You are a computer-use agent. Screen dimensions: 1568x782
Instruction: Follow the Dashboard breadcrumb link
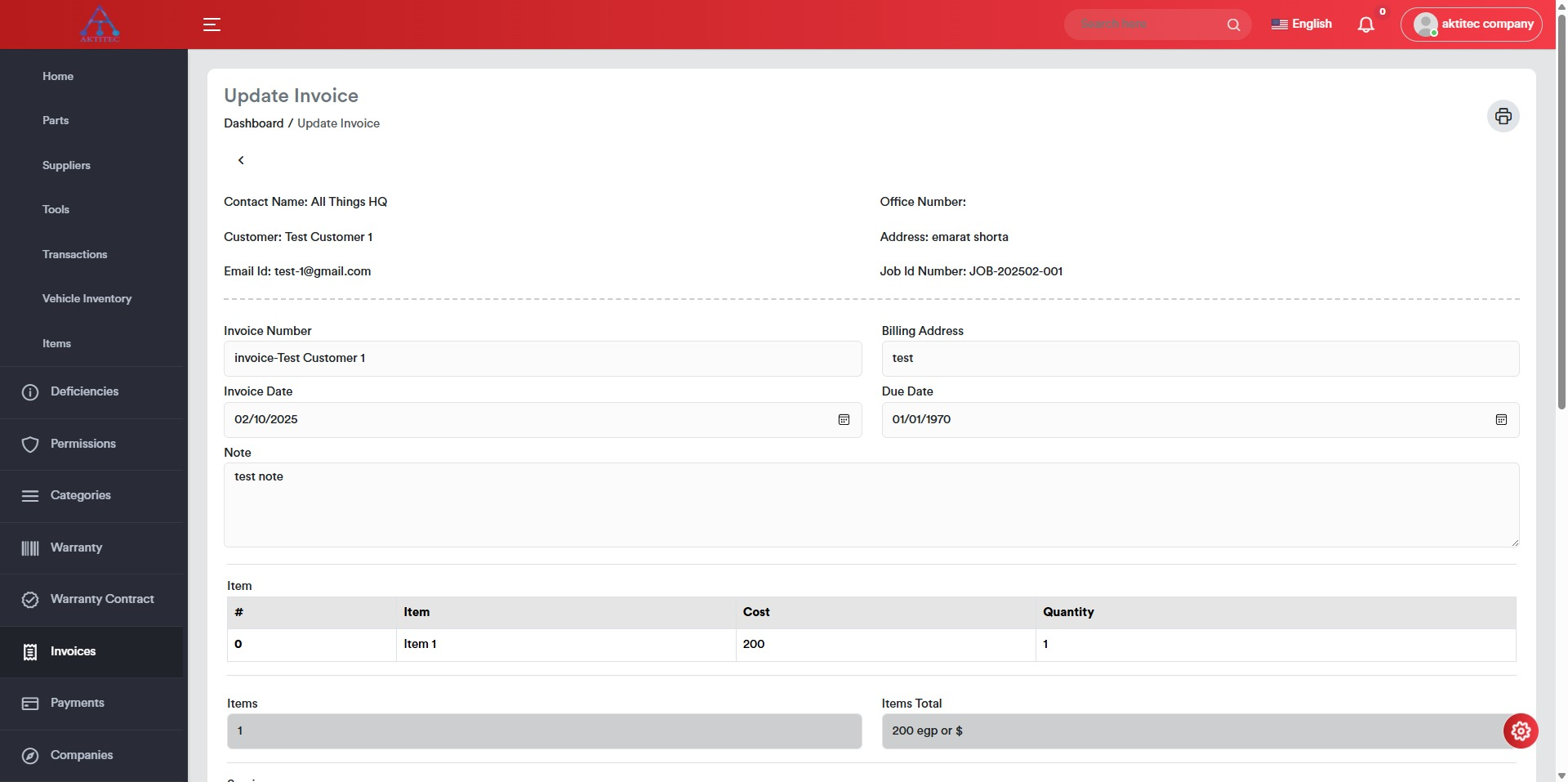click(x=254, y=123)
